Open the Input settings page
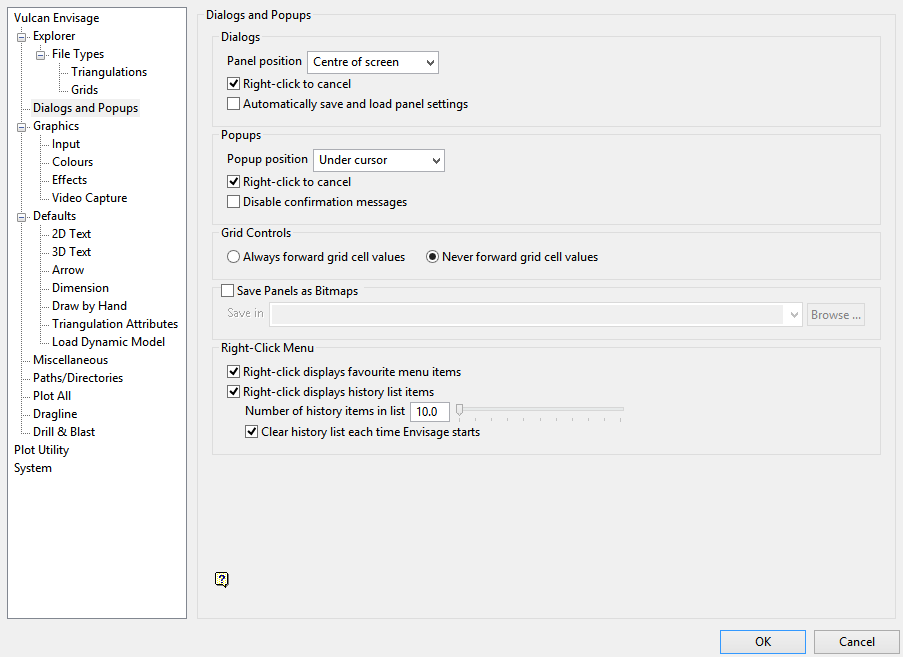The width and height of the screenshot is (903, 657). pyautogui.click(x=66, y=144)
